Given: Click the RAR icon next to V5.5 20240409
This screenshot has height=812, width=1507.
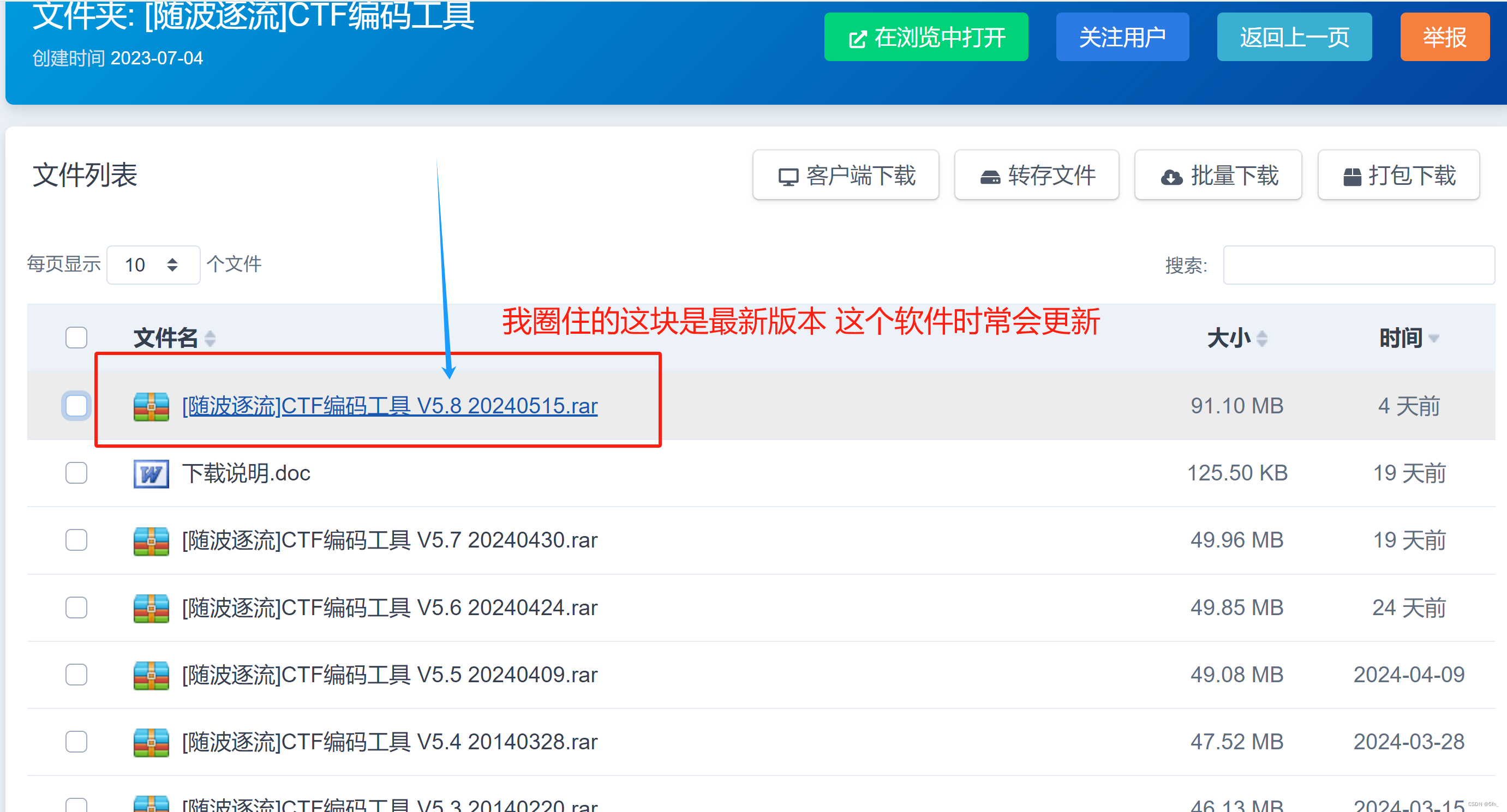Looking at the screenshot, I should (151, 675).
